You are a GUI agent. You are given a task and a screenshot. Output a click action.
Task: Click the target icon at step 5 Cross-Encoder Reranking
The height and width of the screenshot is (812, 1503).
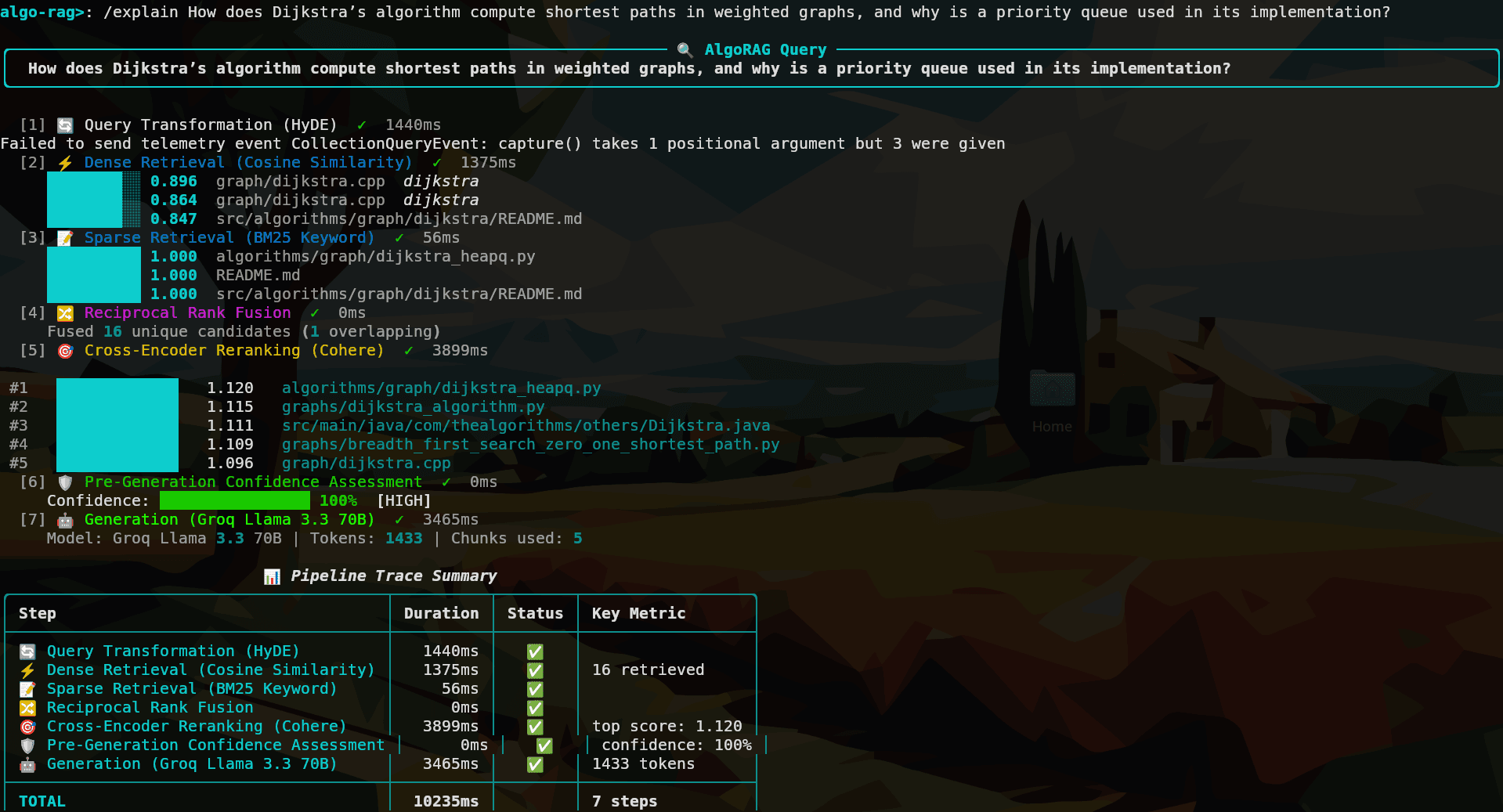click(x=66, y=351)
